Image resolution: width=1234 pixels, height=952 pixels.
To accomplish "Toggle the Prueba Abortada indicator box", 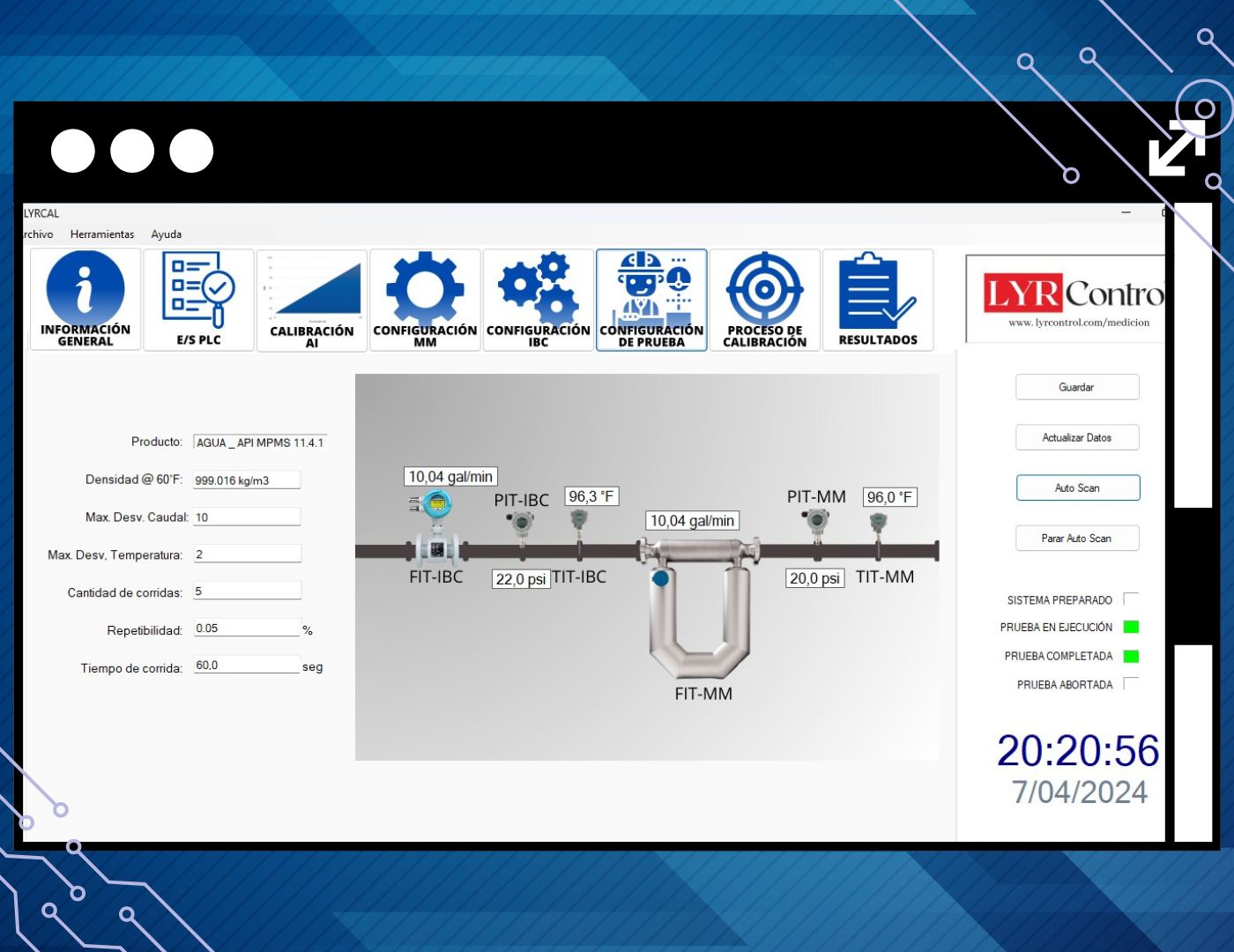I will (1131, 684).
